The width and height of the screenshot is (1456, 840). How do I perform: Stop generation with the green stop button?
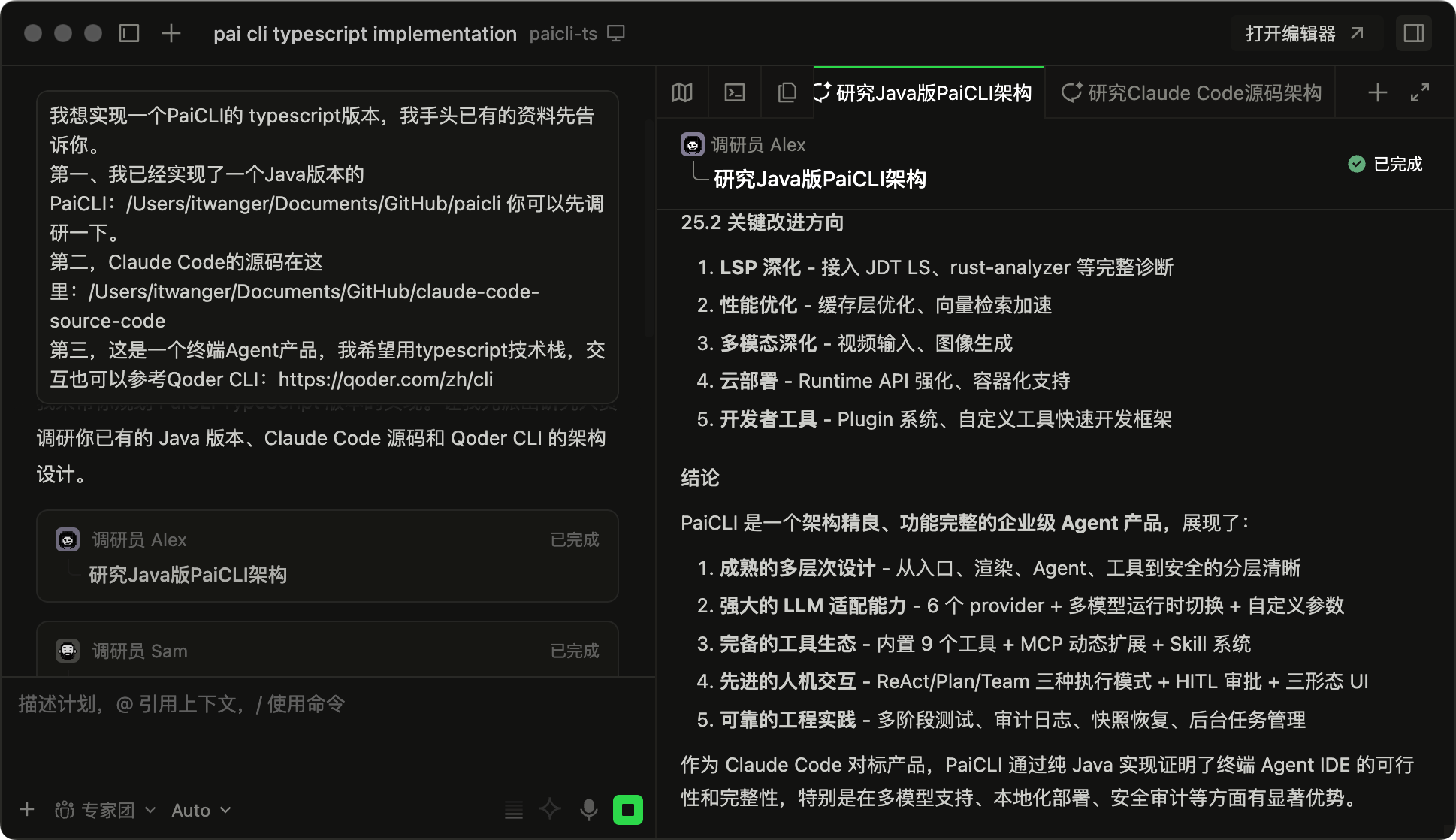click(x=628, y=809)
